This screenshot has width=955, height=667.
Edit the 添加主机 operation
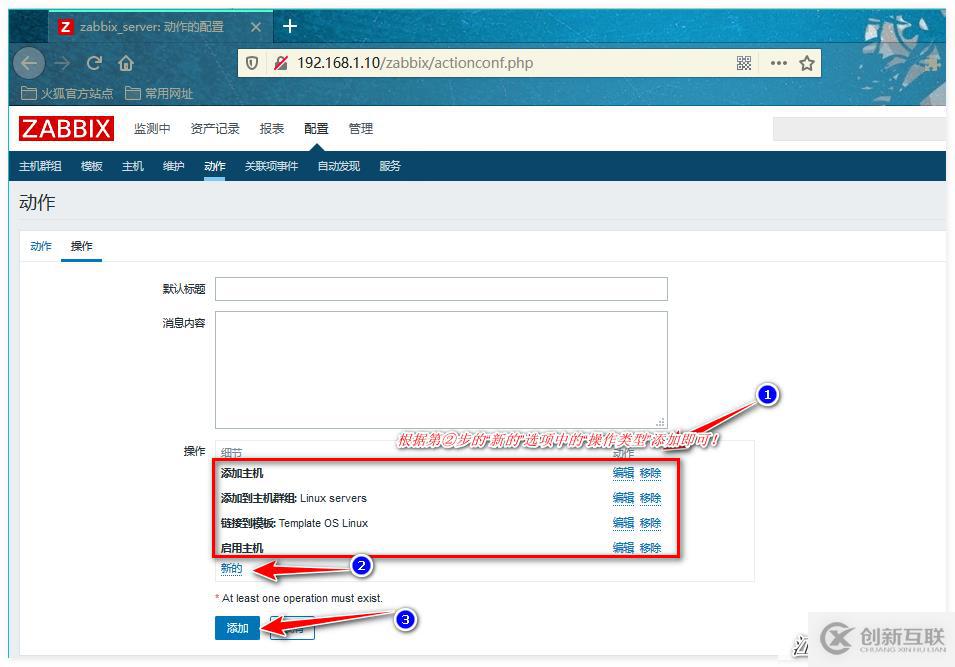tap(623, 473)
